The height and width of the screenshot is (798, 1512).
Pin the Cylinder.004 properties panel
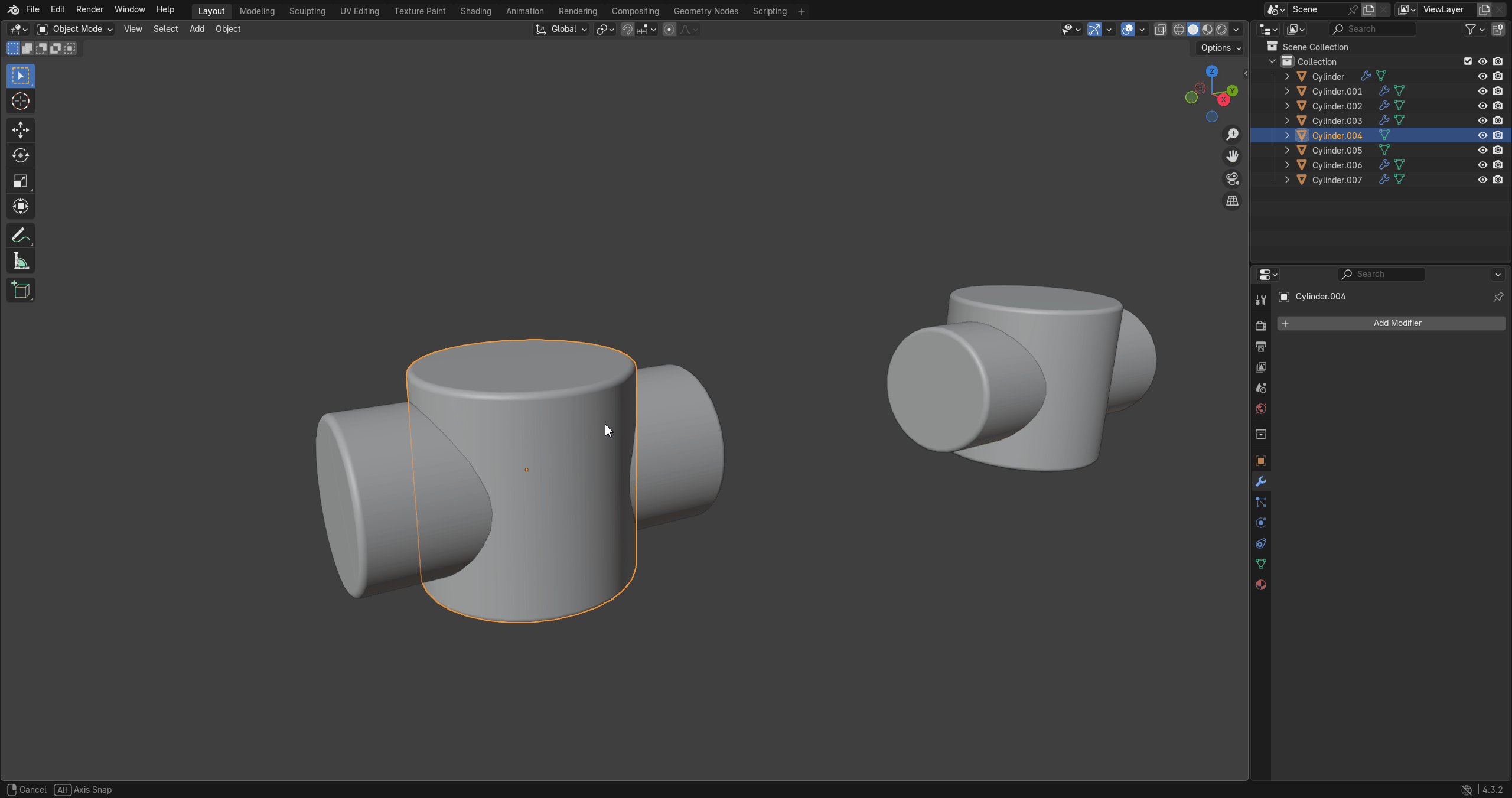point(1498,297)
